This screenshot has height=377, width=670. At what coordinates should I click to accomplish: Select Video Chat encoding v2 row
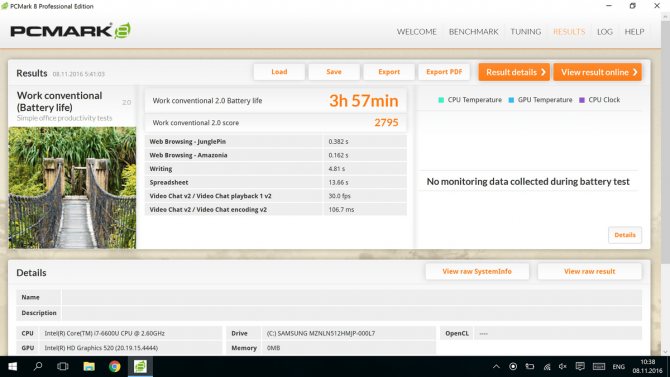[x=276, y=209]
